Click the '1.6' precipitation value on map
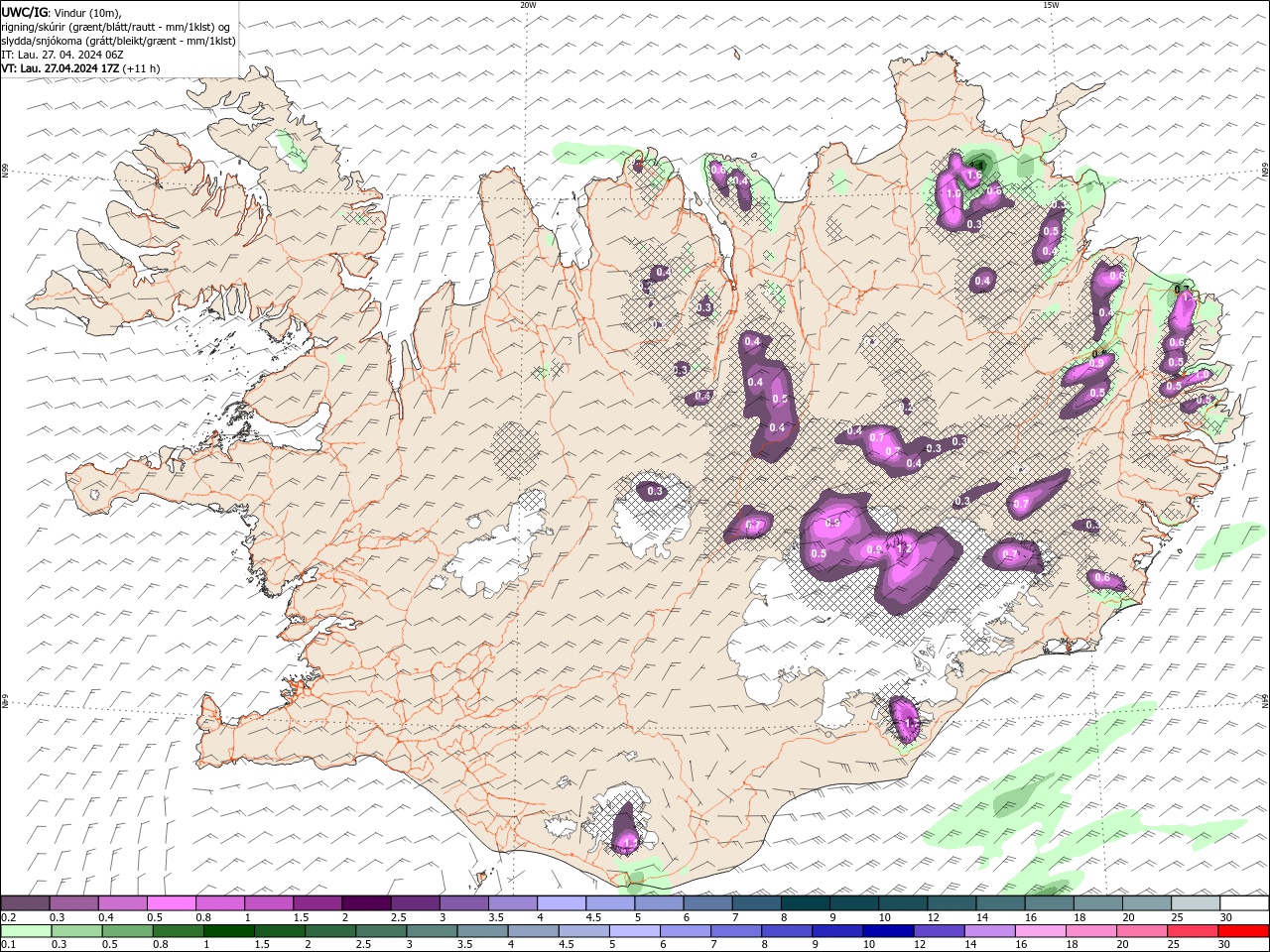This screenshot has height=952, width=1270. [973, 176]
